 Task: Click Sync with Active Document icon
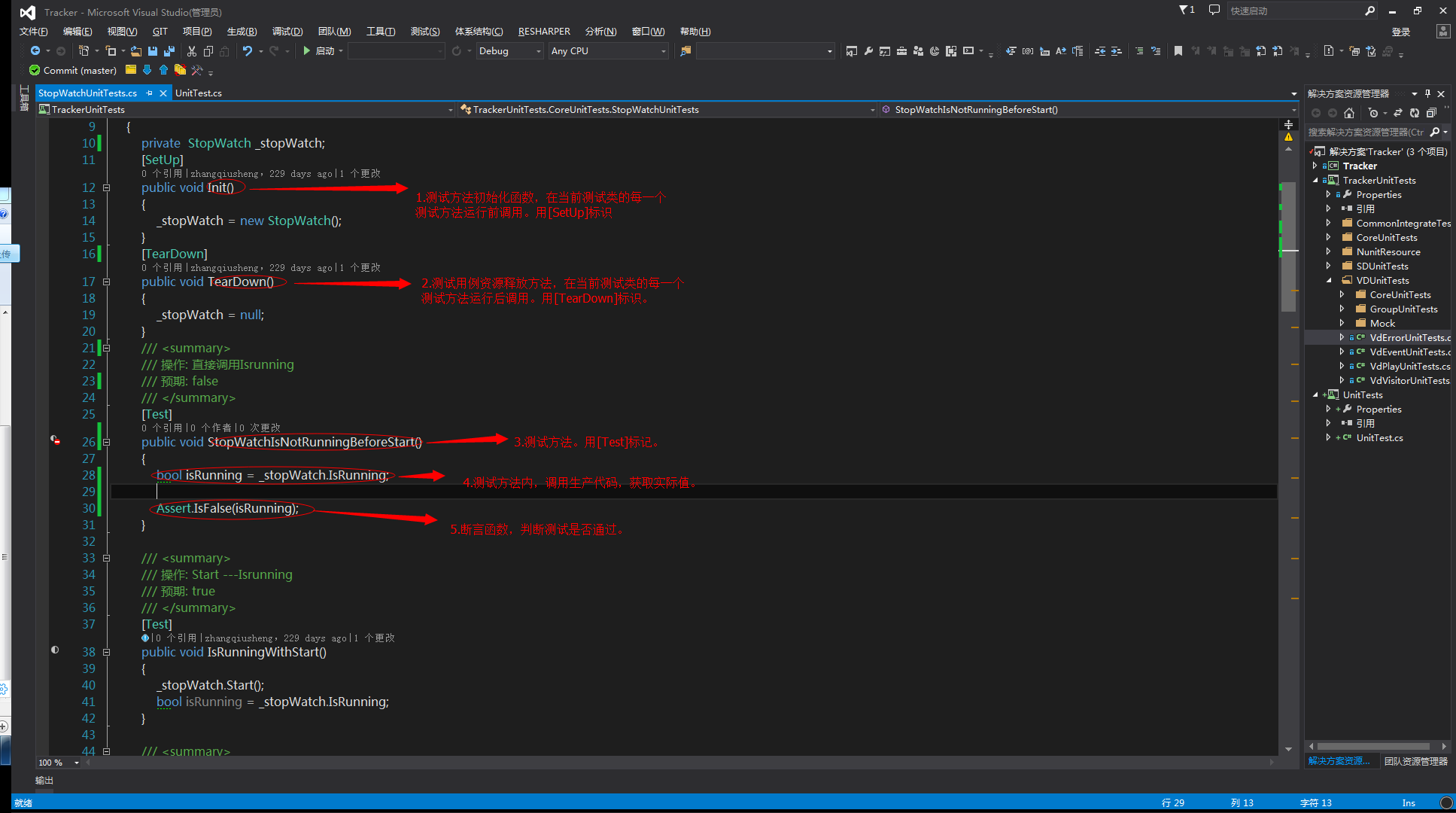1398,113
